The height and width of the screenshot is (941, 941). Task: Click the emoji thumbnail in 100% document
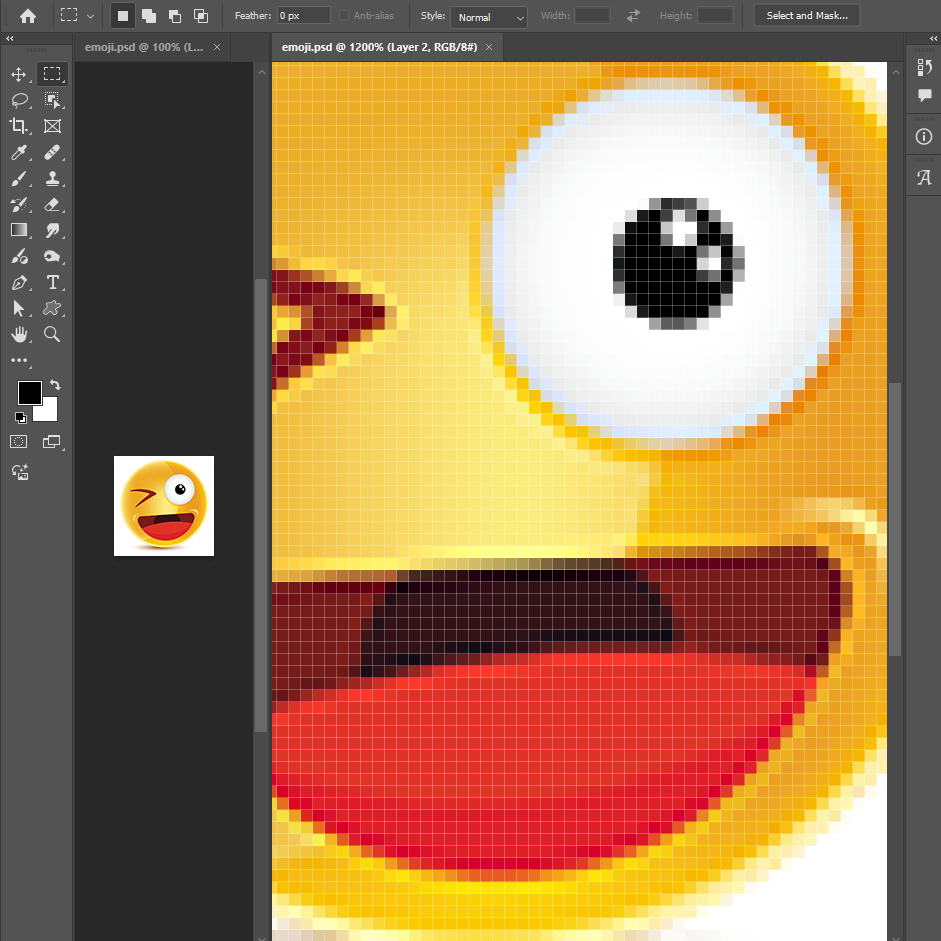coord(164,506)
